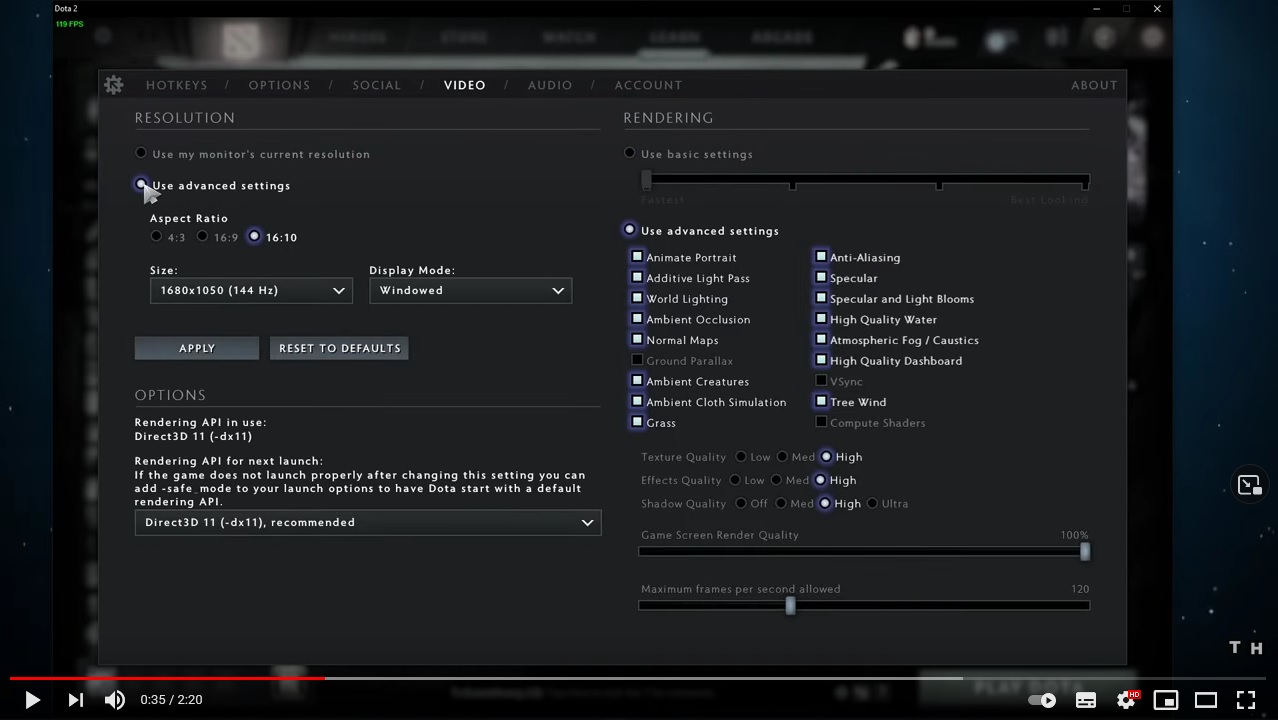Adjust Game Screen Render Quality slider
Viewport: 1278px width, 720px height.
[x=865, y=551]
